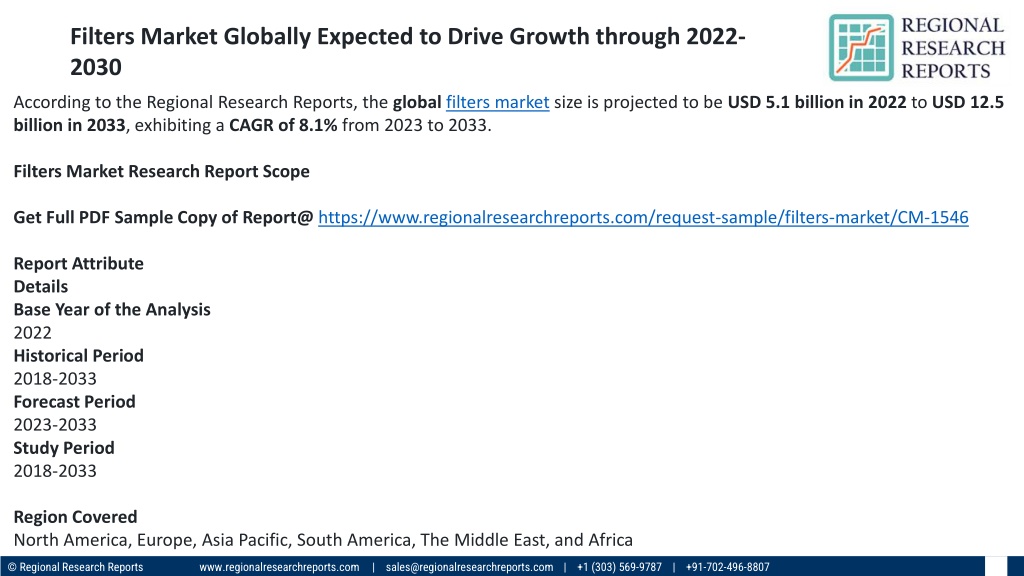
Task: Click footer email sales@regionalresearchreports.com
Action: (x=470, y=568)
